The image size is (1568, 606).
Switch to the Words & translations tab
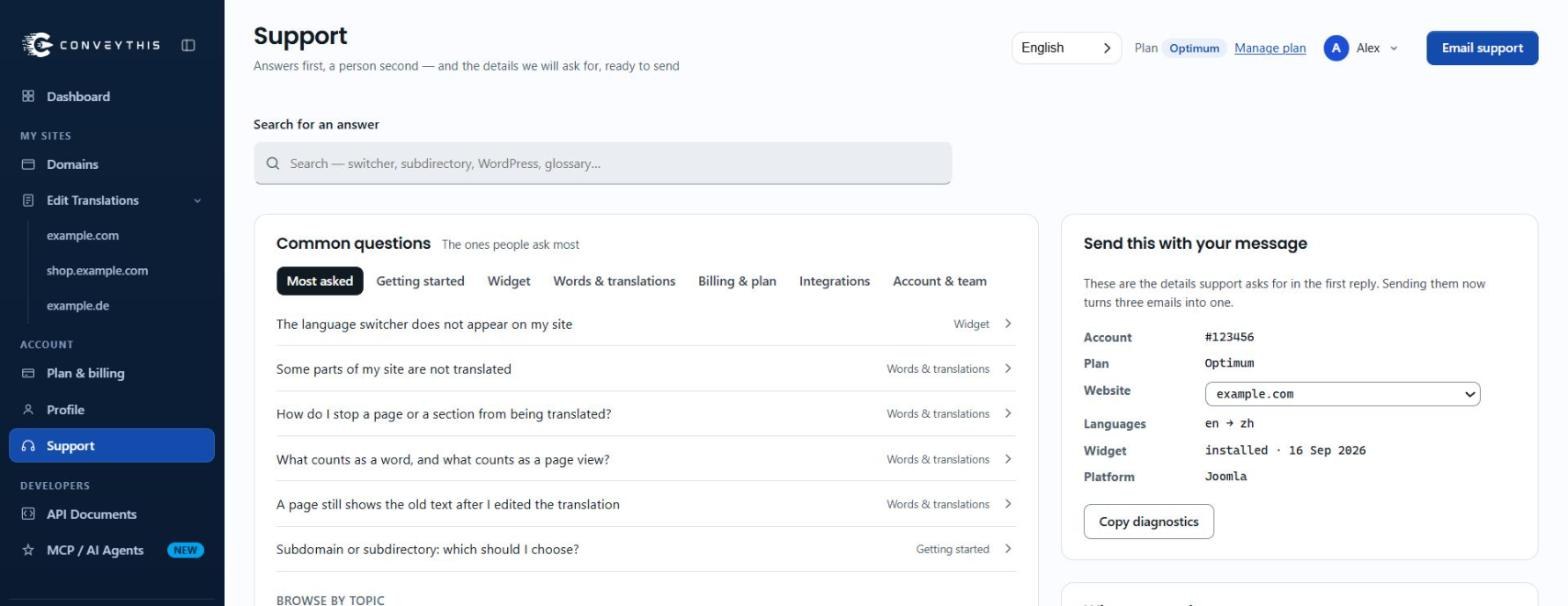614,281
